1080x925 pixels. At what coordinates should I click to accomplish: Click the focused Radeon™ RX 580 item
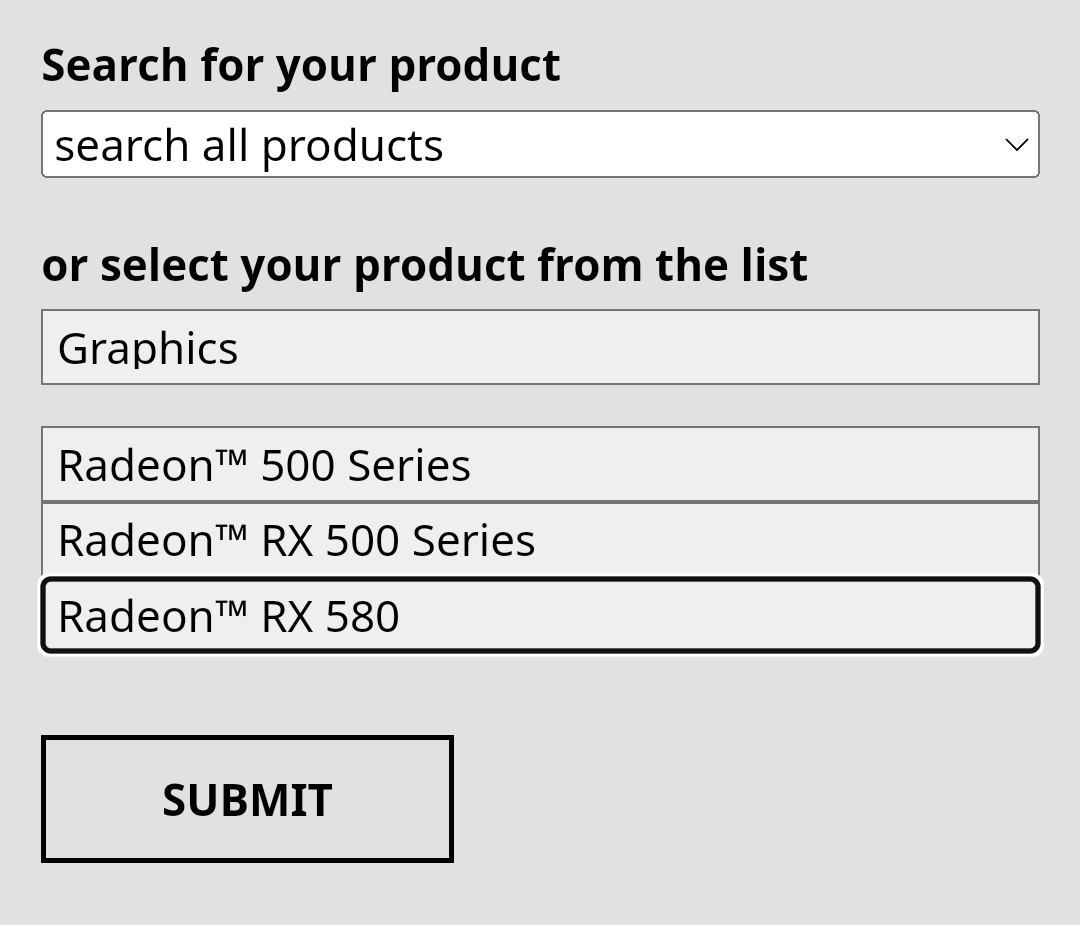click(540, 615)
